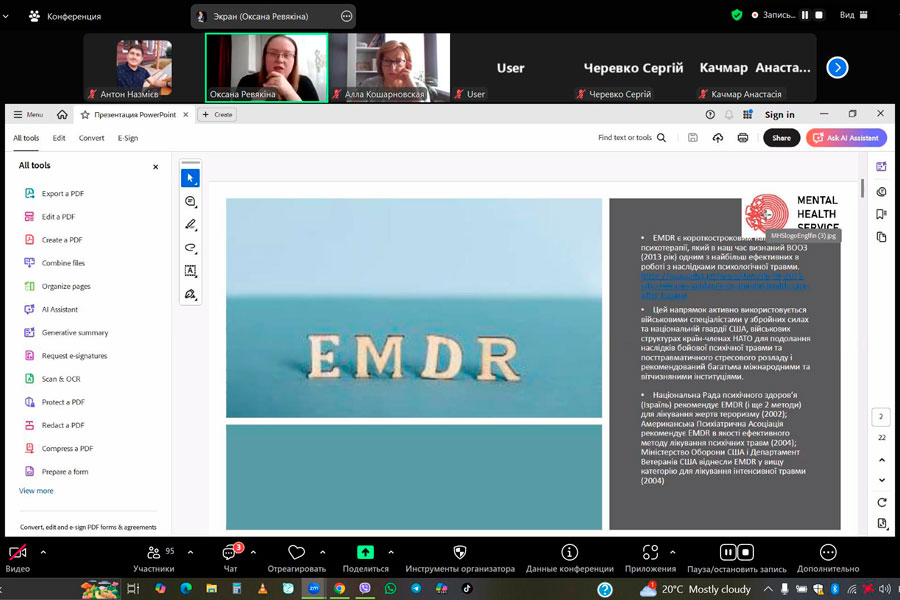Image resolution: width=900 pixels, height=600 pixels.
Task: Click the Zoom security shield icon
Action: coord(737,15)
